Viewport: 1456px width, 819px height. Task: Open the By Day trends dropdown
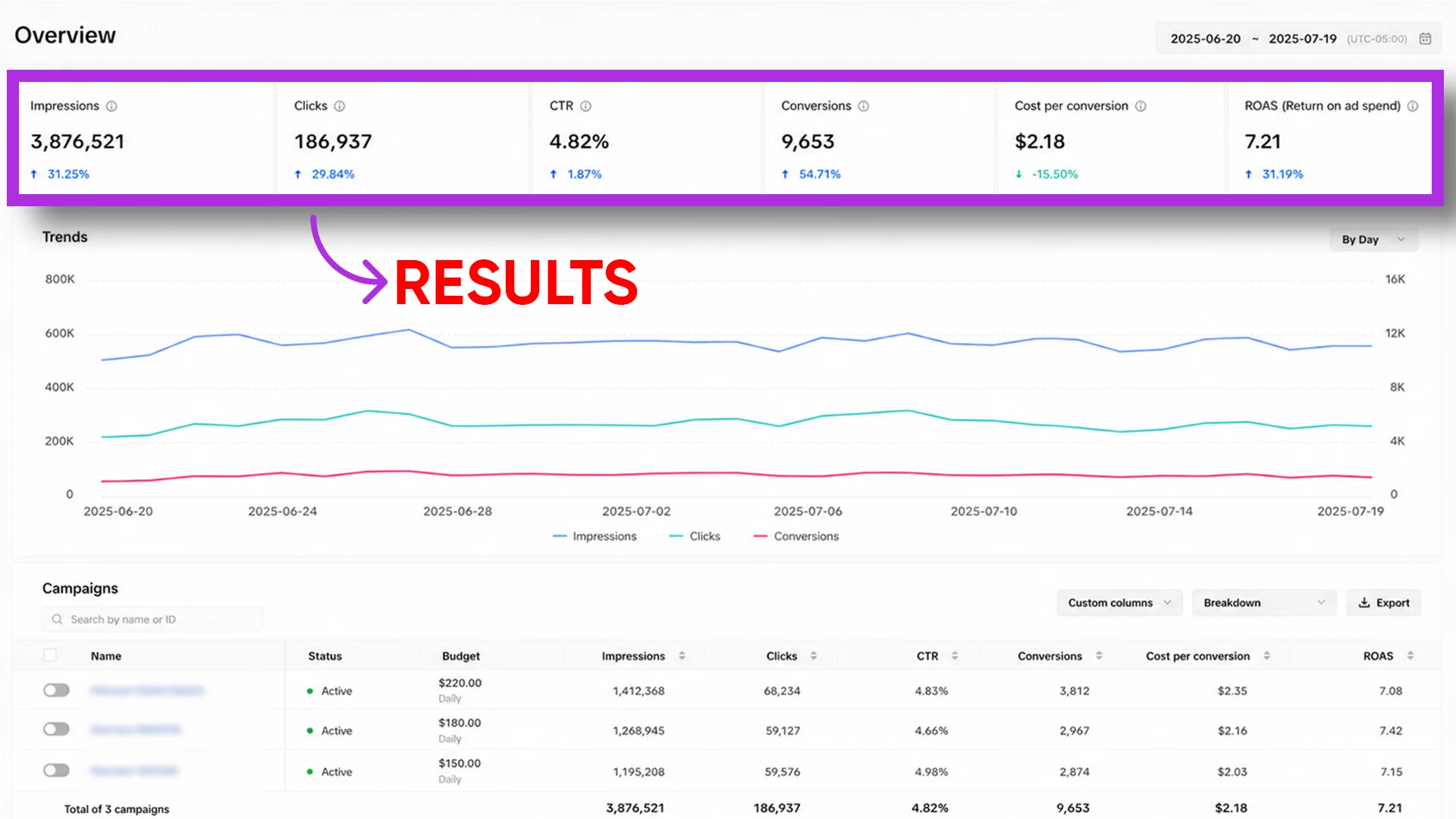click(1373, 240)
